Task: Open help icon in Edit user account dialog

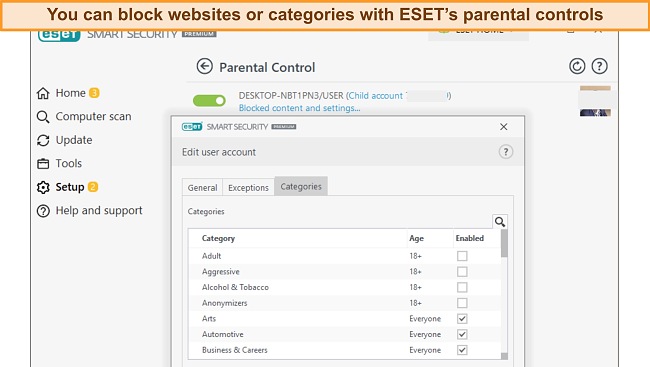Action: (x=505, y=152)
